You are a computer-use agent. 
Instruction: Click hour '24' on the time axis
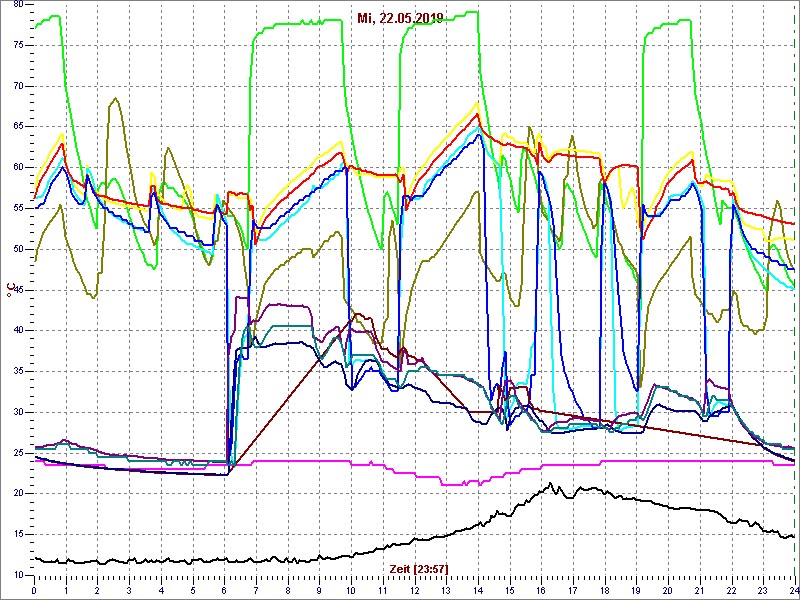tap(794, 590)
